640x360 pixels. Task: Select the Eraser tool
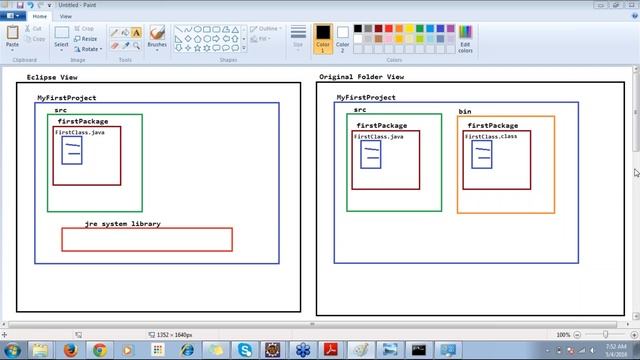tap(114, 45)
